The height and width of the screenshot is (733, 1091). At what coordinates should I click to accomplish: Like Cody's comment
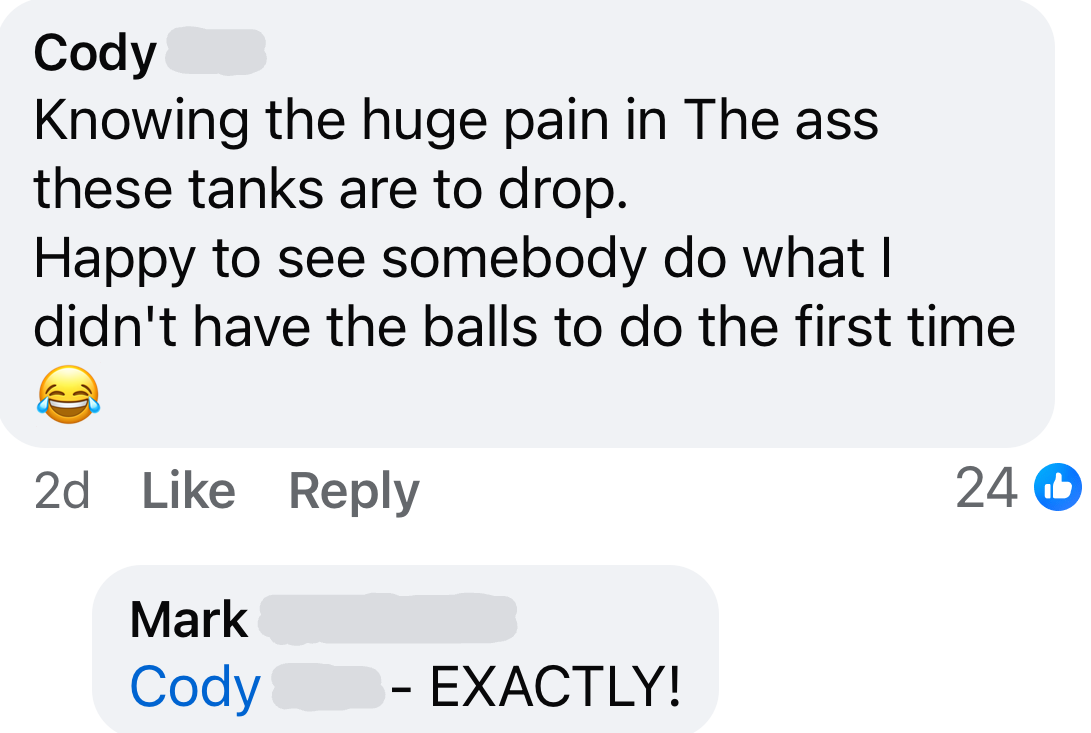click(189, 491)
